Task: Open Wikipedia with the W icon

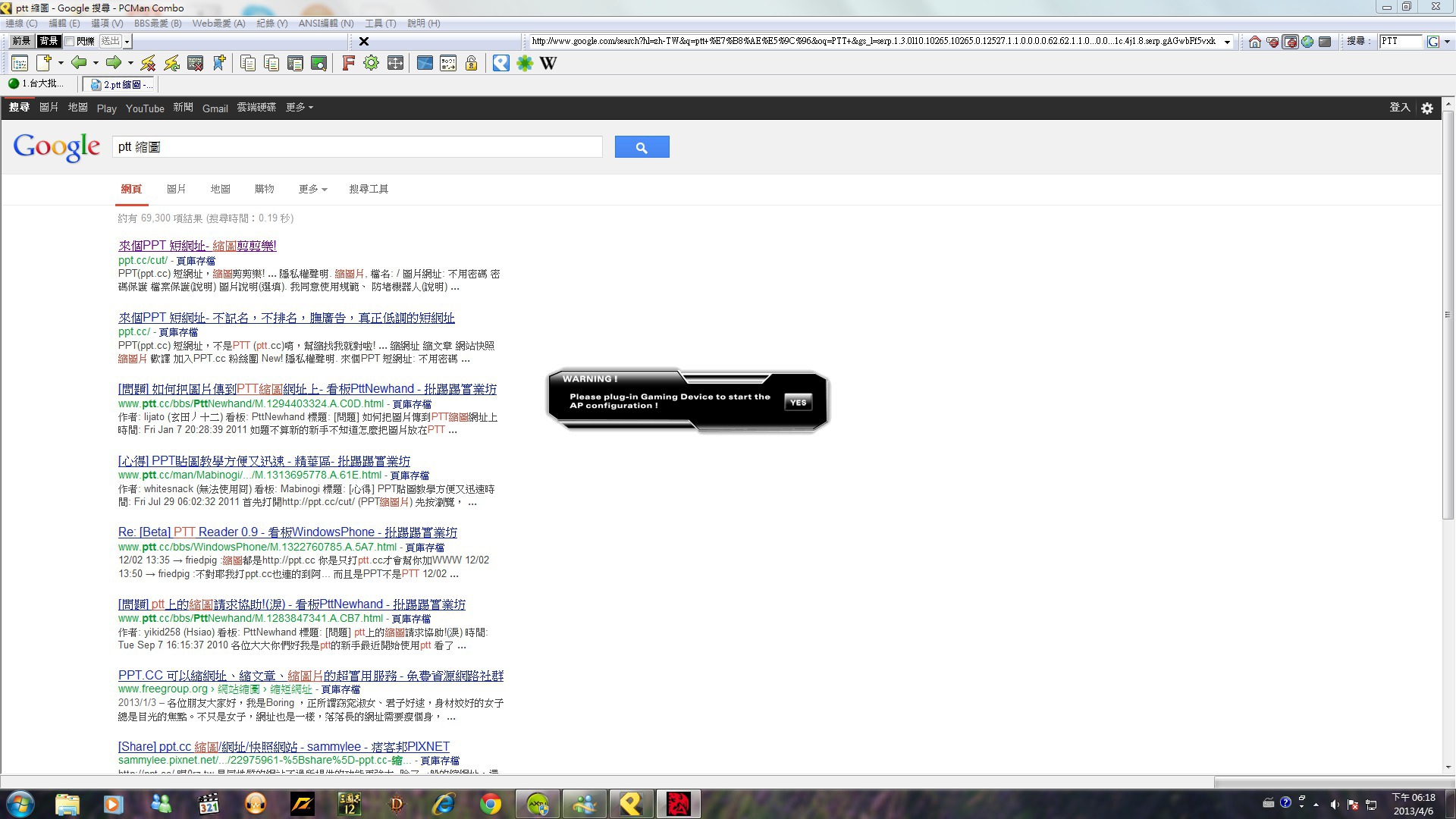Action: [548, 64]
